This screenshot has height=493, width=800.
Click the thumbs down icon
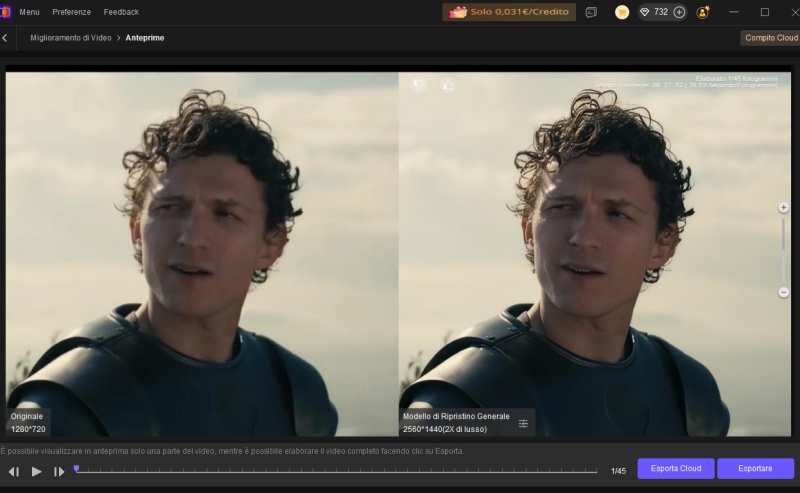pyautogui.click(x=418, y=85)
